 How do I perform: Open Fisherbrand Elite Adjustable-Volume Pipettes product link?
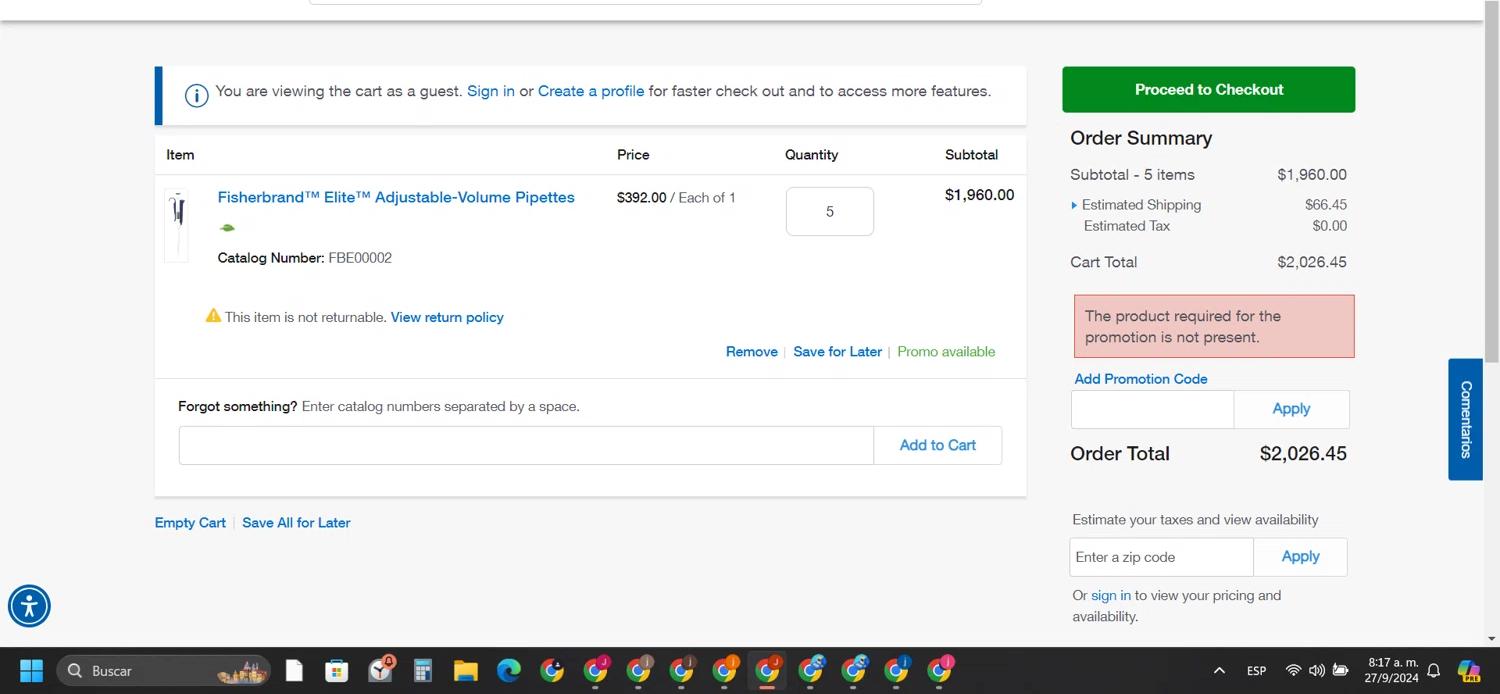tap(396, 197)
